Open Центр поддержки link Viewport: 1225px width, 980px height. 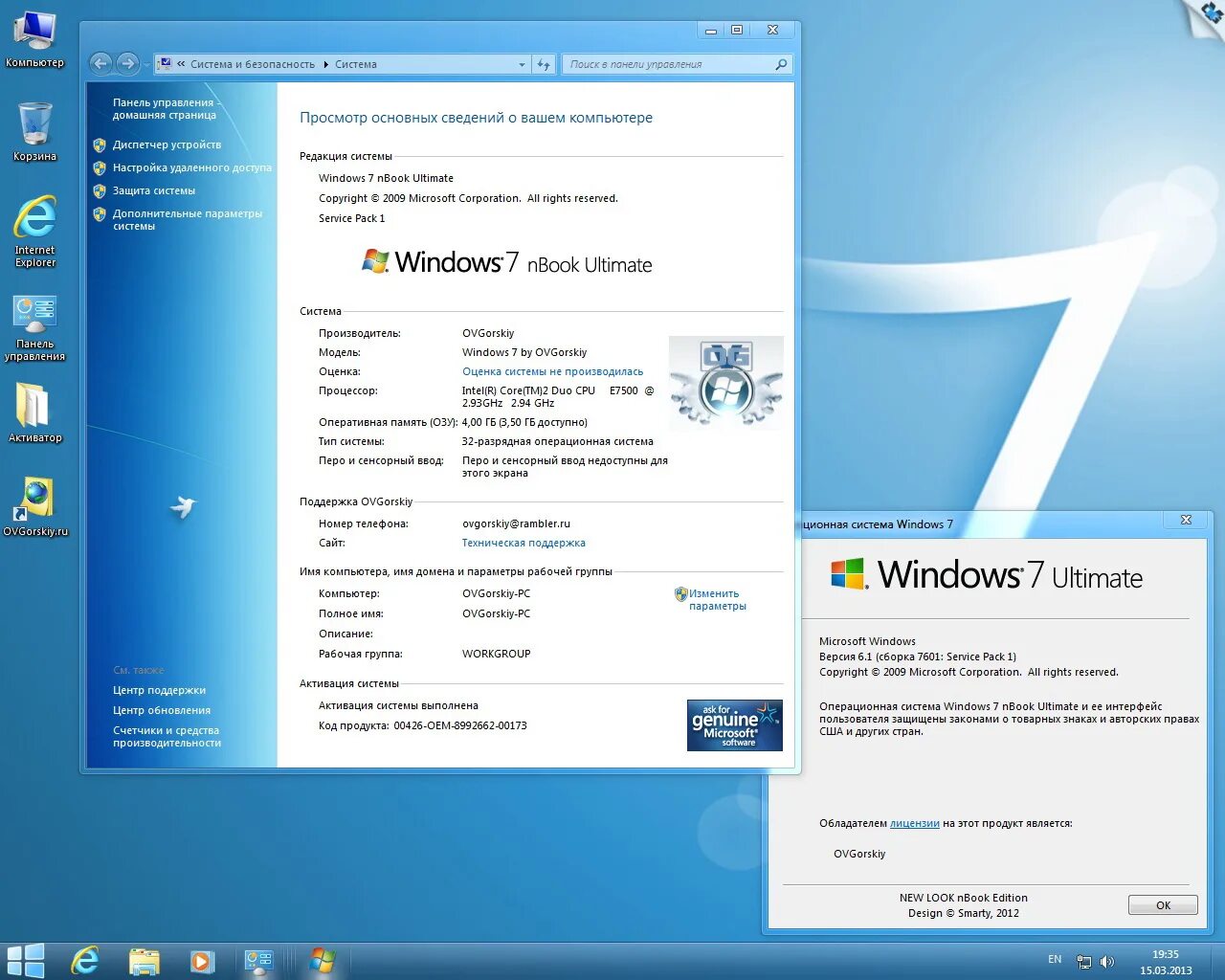(159, 691)
